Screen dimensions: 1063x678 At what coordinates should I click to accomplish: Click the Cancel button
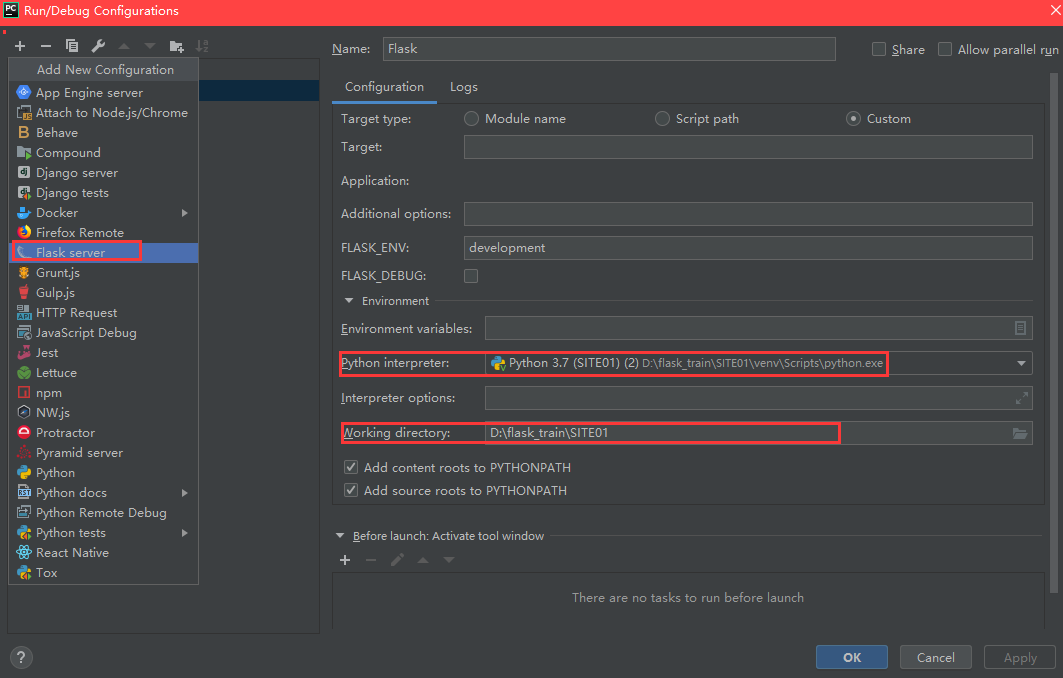coord(936,657)
